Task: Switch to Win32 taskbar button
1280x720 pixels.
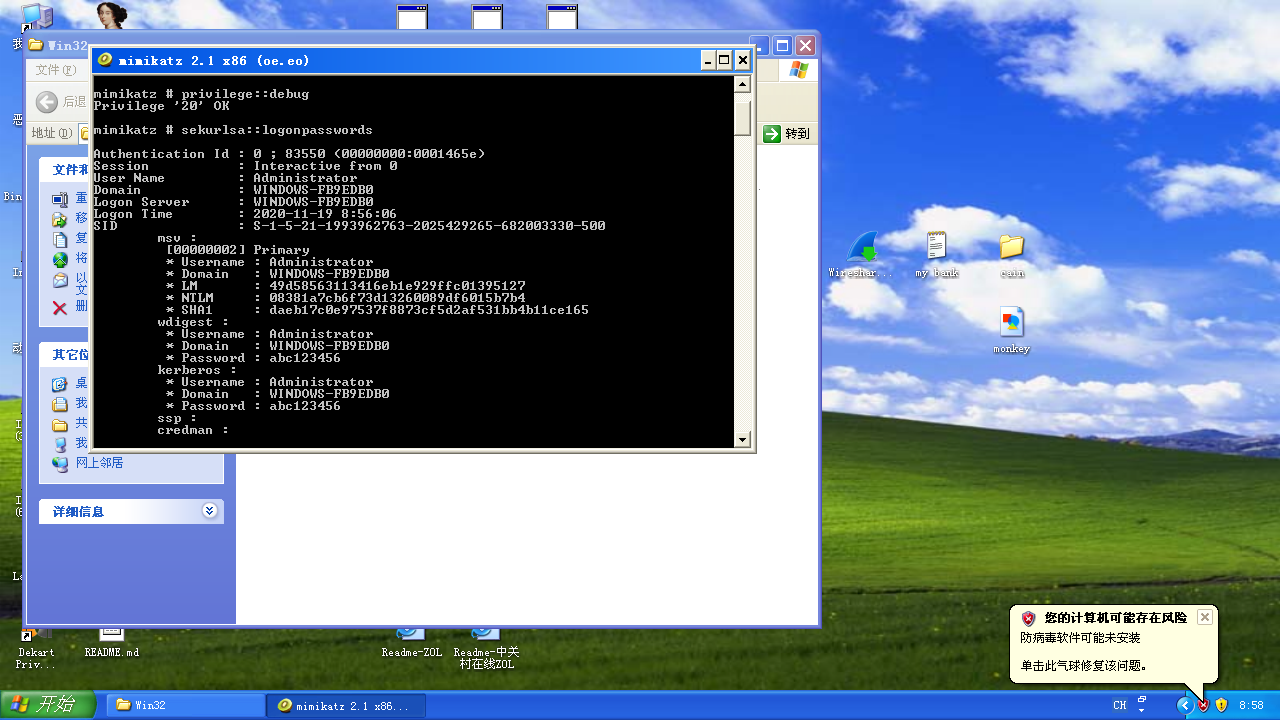Action: 185,705
